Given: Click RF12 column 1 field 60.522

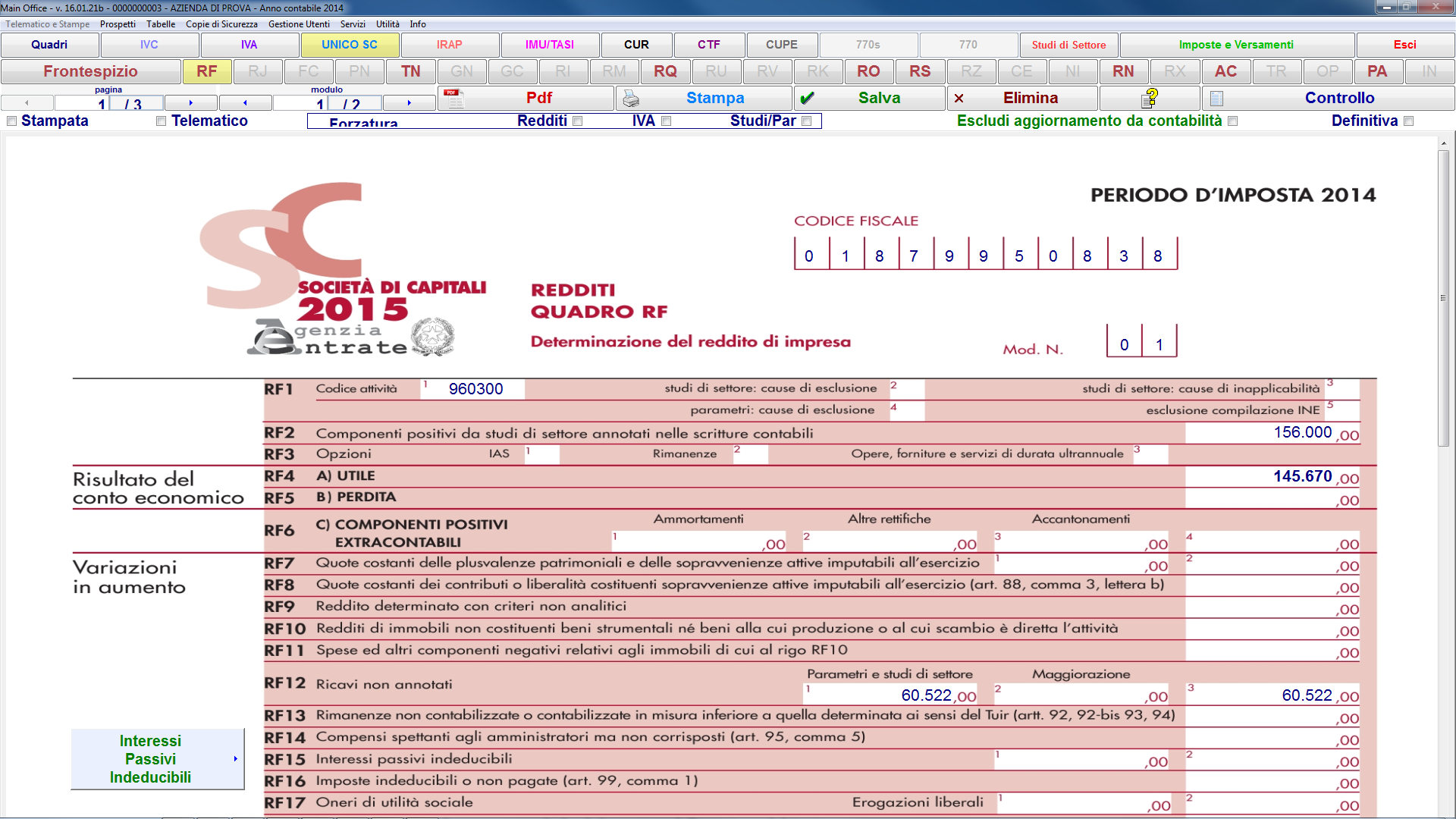Looking at the screenshot, I should (x=892, y=694).
